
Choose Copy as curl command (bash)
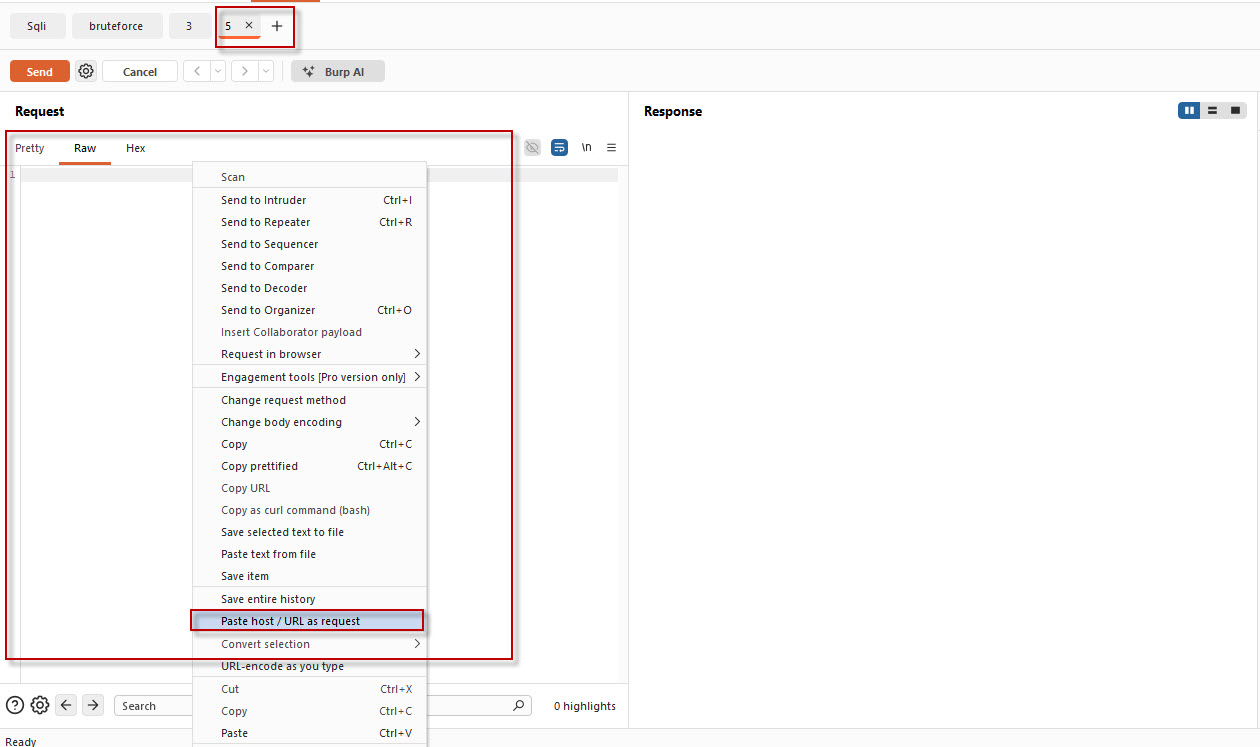(x=309, y=510)
